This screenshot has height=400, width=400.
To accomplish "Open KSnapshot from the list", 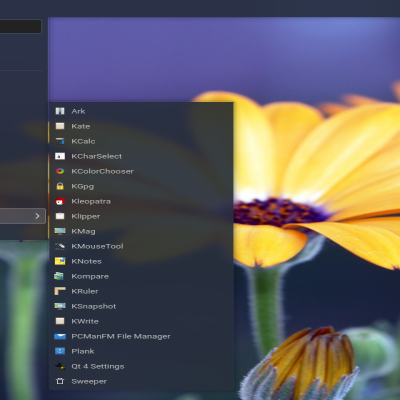I will click(141, 306).
